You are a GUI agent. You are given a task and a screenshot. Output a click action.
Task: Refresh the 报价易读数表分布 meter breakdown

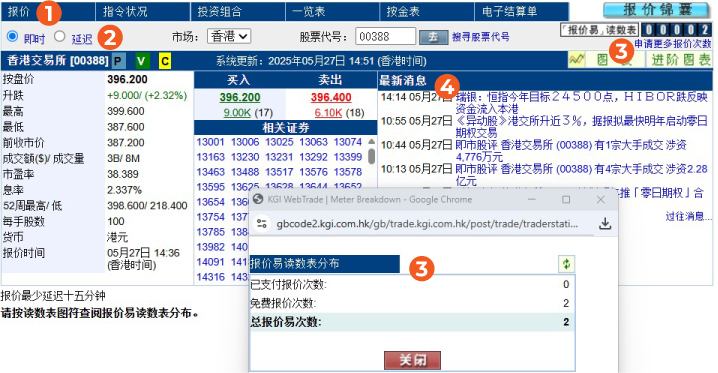point(566,264)
